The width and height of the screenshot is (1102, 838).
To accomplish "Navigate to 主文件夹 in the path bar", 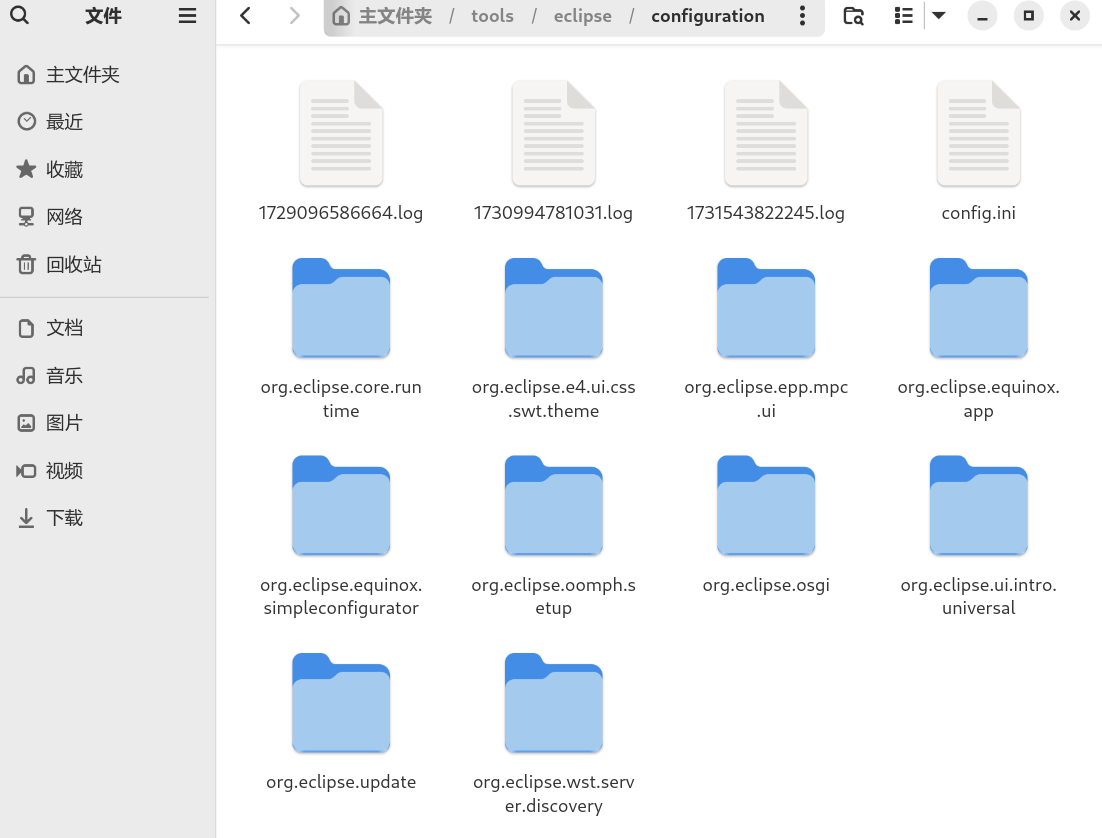I will point(382,15).
